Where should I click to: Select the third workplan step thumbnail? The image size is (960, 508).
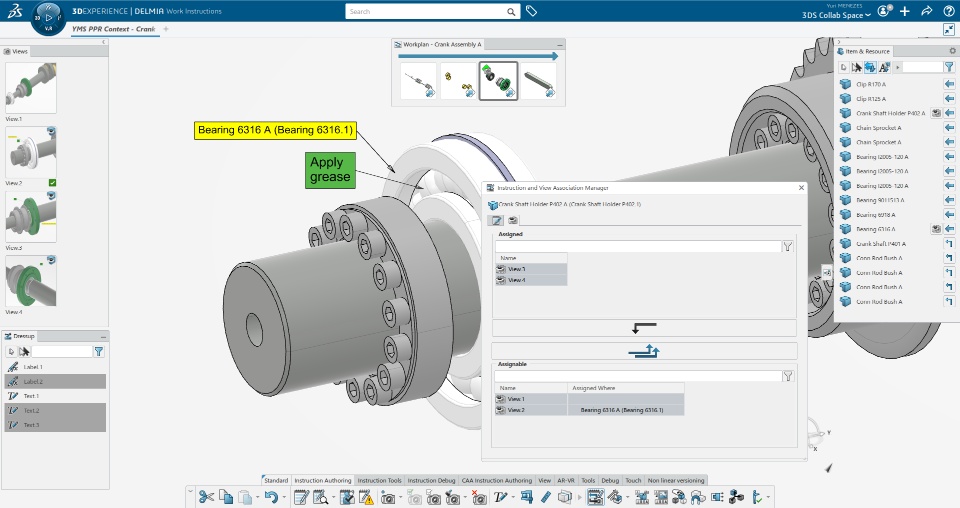click(498, 81)
